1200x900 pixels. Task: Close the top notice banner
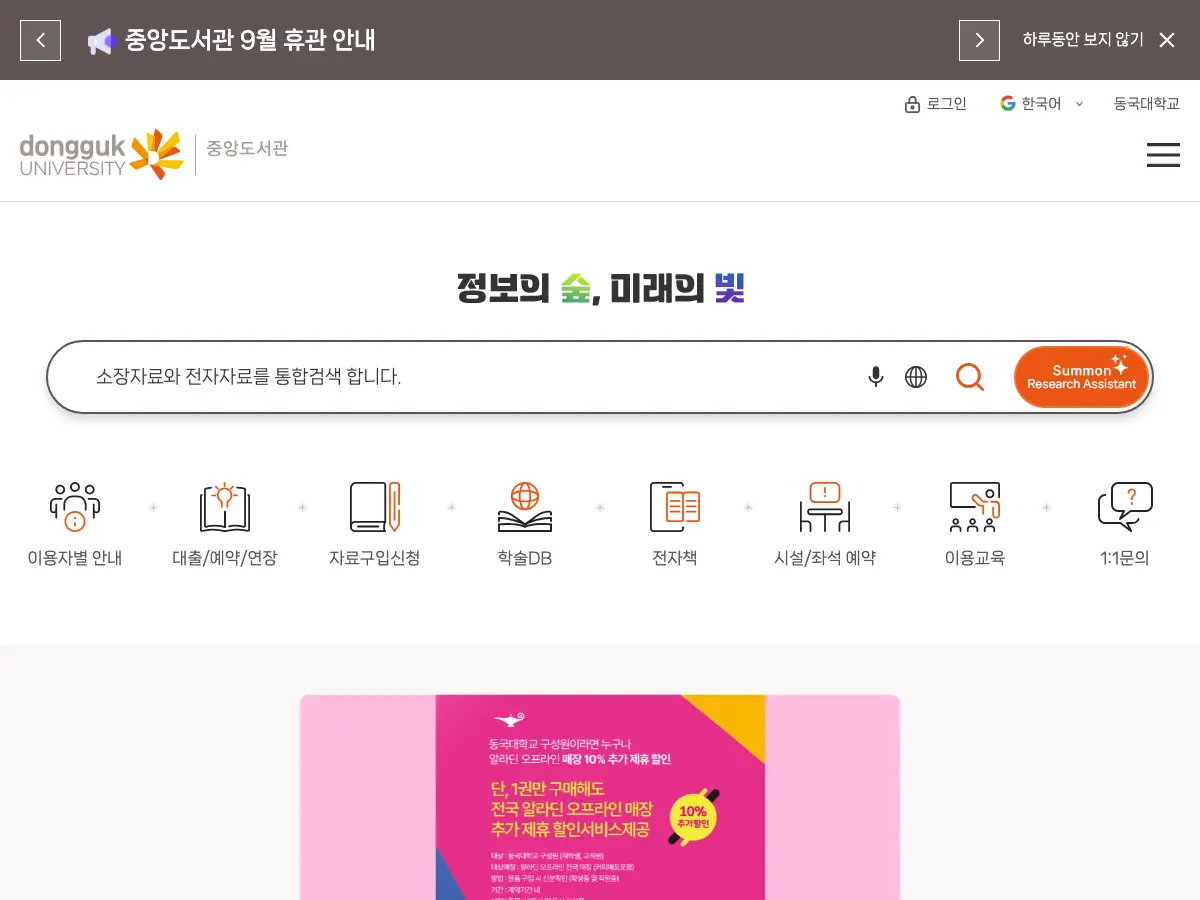click(x=1167, y=40)
